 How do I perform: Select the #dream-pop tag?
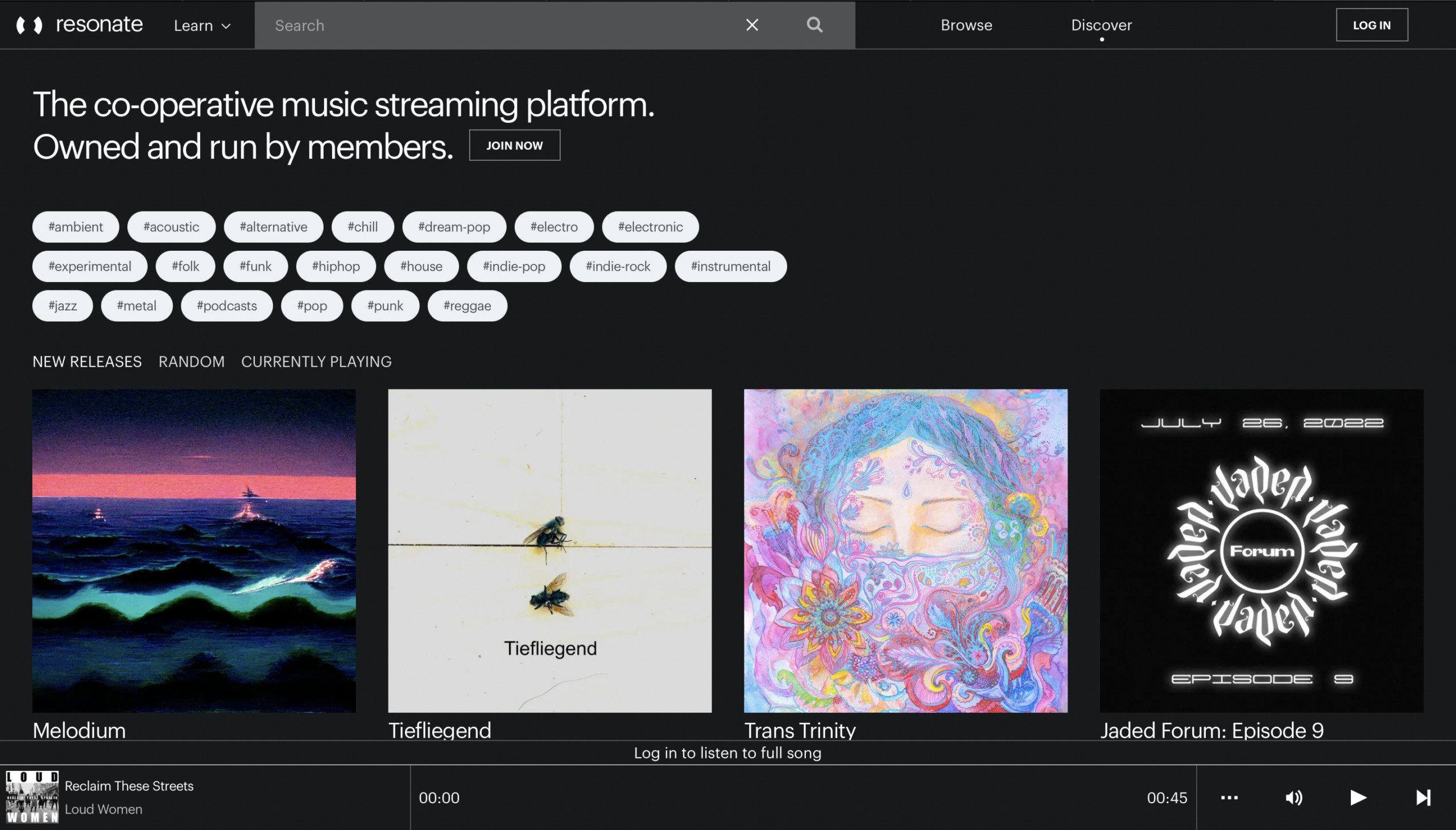[454, 227]
